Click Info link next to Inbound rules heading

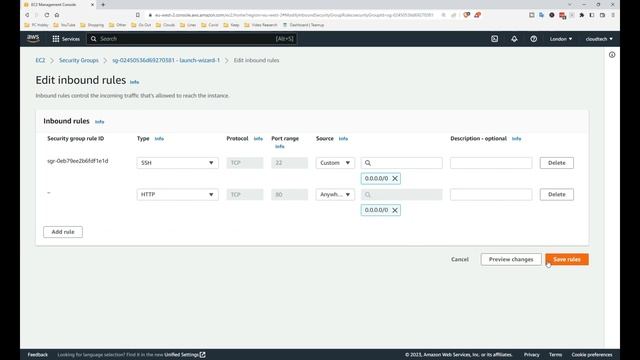pos(99,122)
